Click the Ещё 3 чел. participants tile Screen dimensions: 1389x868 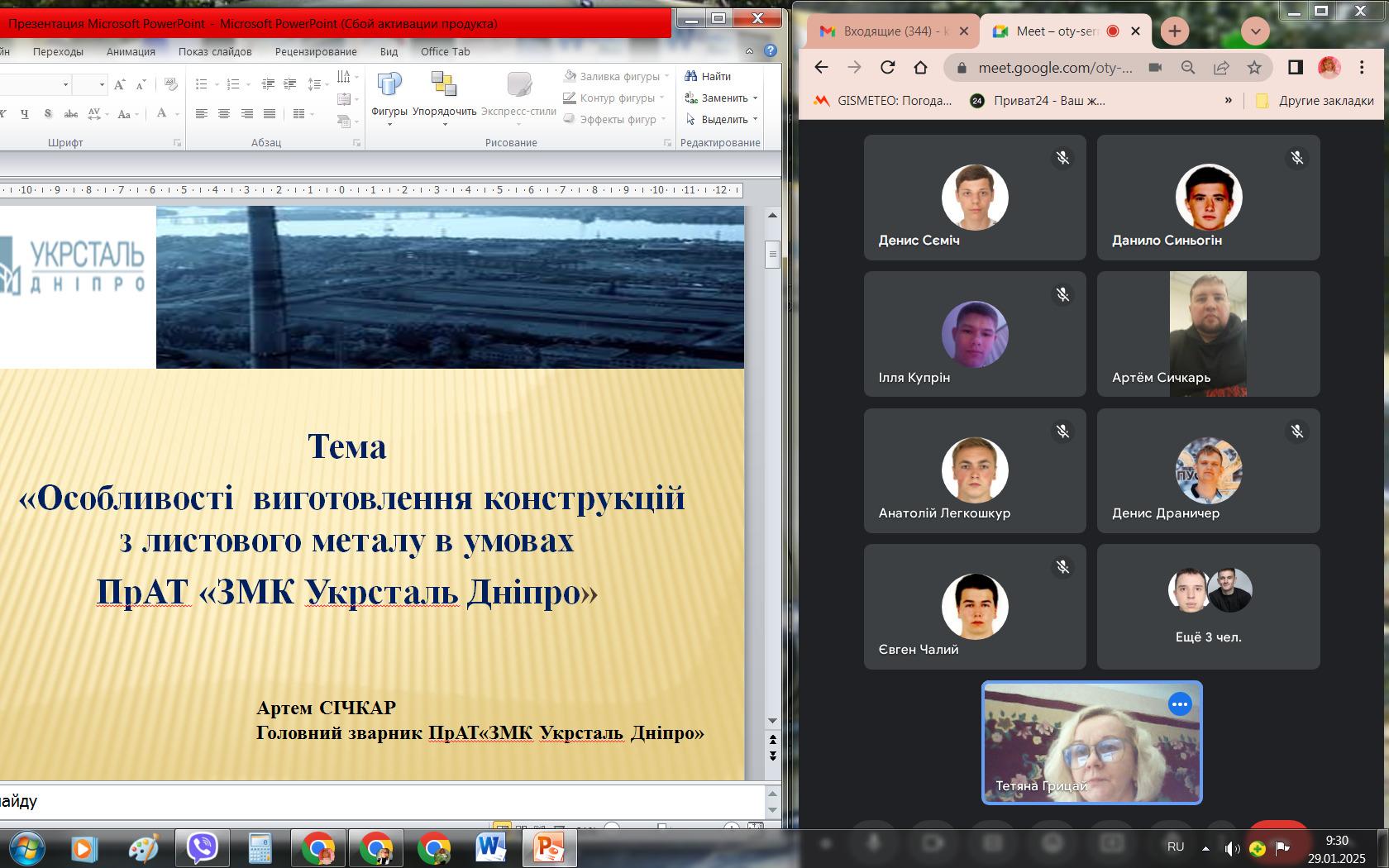(1208, 607)
